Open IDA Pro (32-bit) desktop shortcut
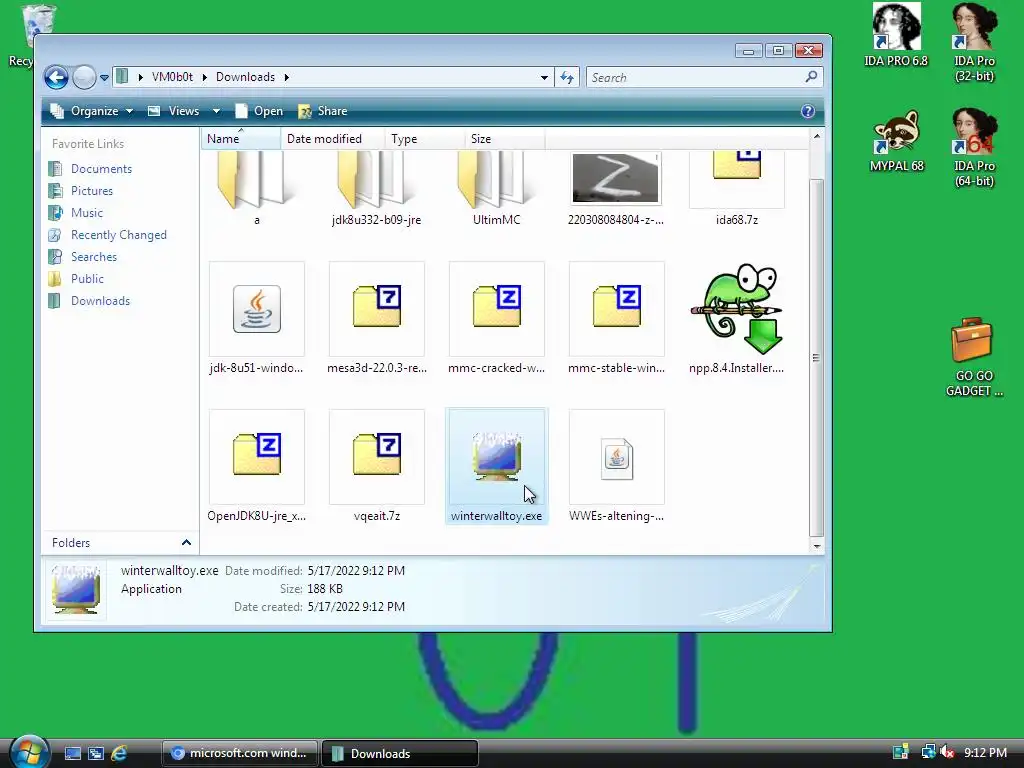Image resolution: width=1024 pixels, height=768 pixels. click(974, 43)
